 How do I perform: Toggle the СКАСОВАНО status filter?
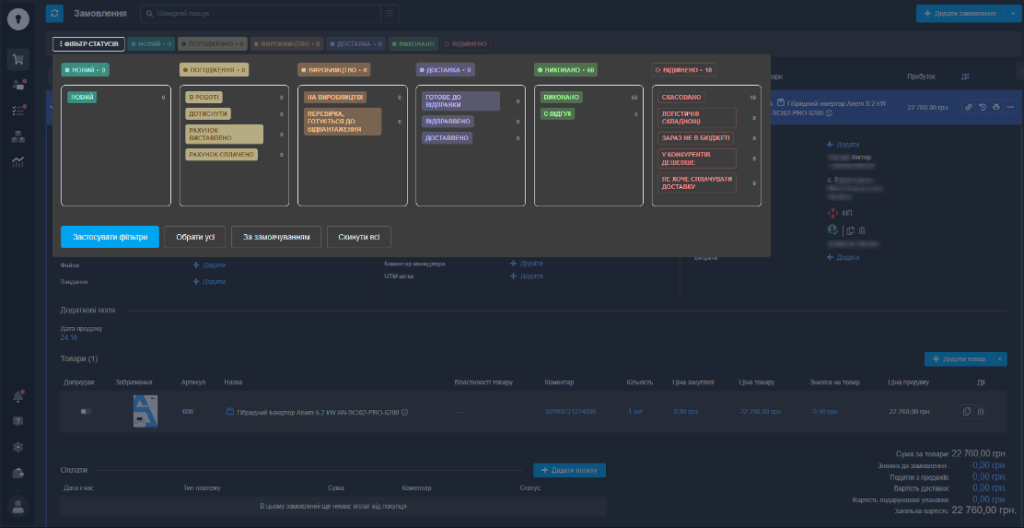coord(682,97)
